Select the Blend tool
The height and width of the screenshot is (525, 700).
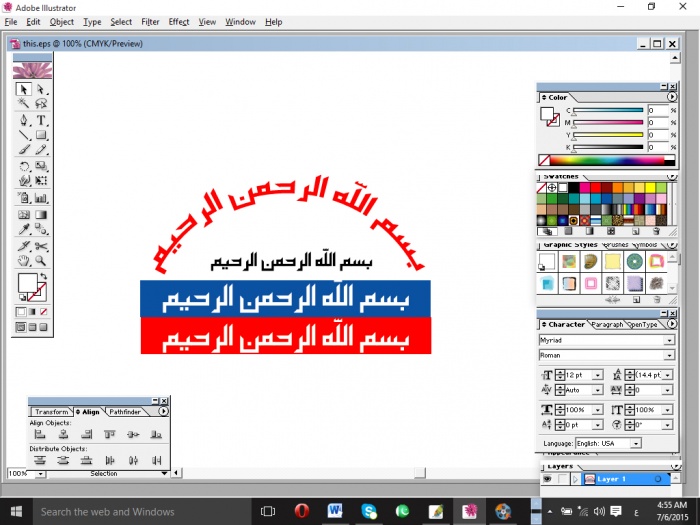pyautogui.click(x=41, y=229)
